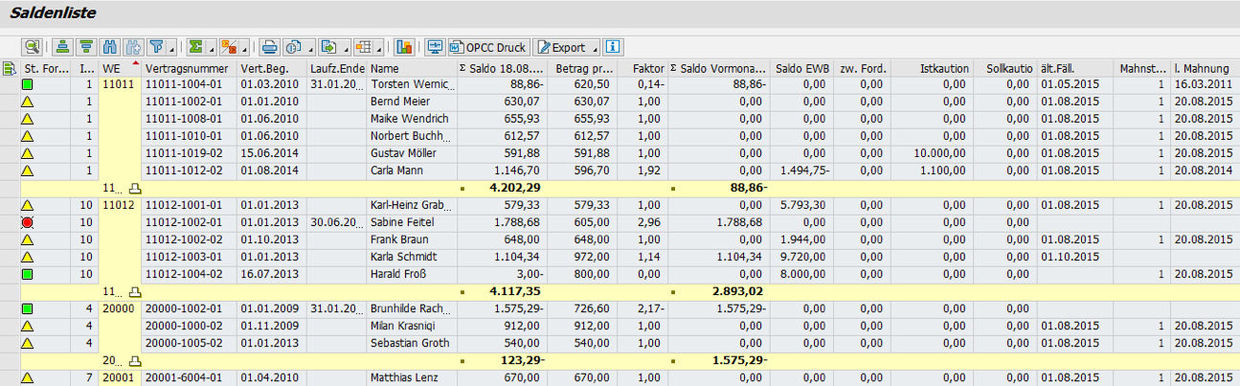1240x386 pixels.
Task: Click the Export button
Action: click(x=567, y=47)
